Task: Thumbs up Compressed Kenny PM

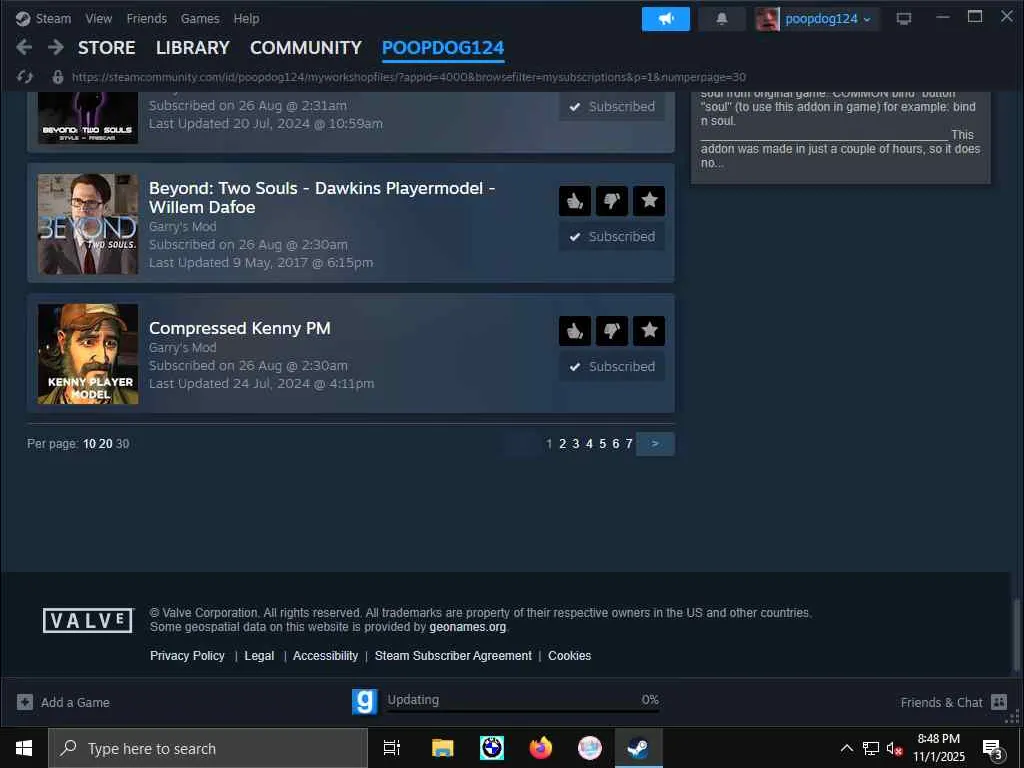Action: [x=575, y=330]
